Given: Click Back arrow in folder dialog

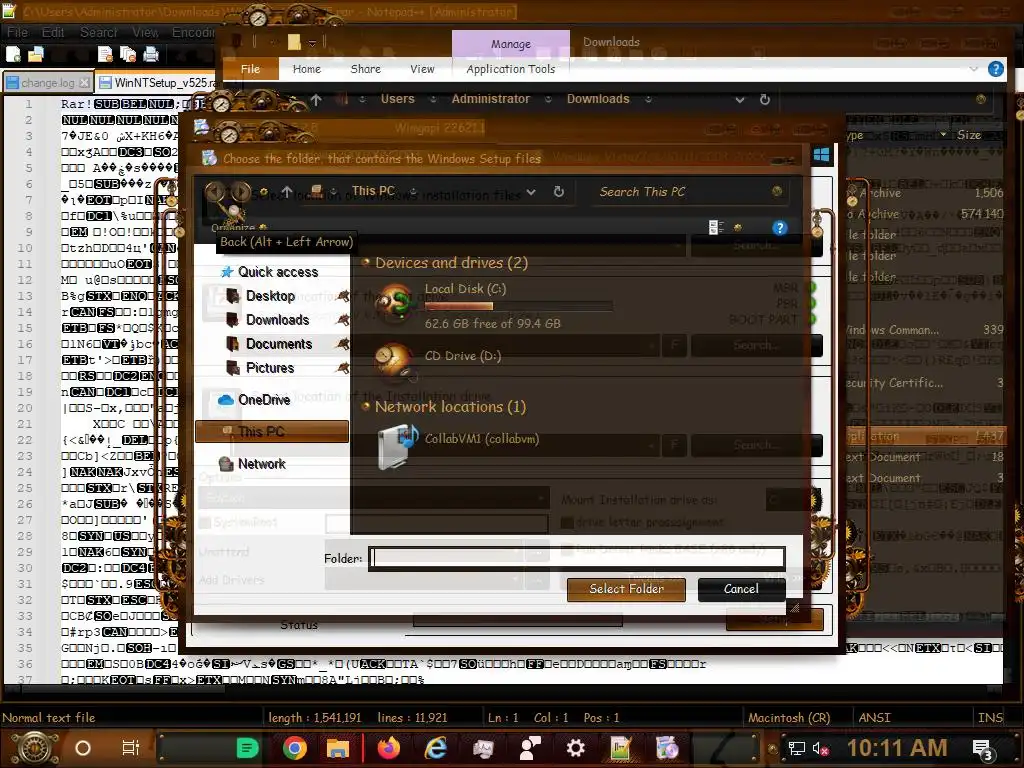Looking at the screenshot, I should pyautogui.click(x=215, y=192).
